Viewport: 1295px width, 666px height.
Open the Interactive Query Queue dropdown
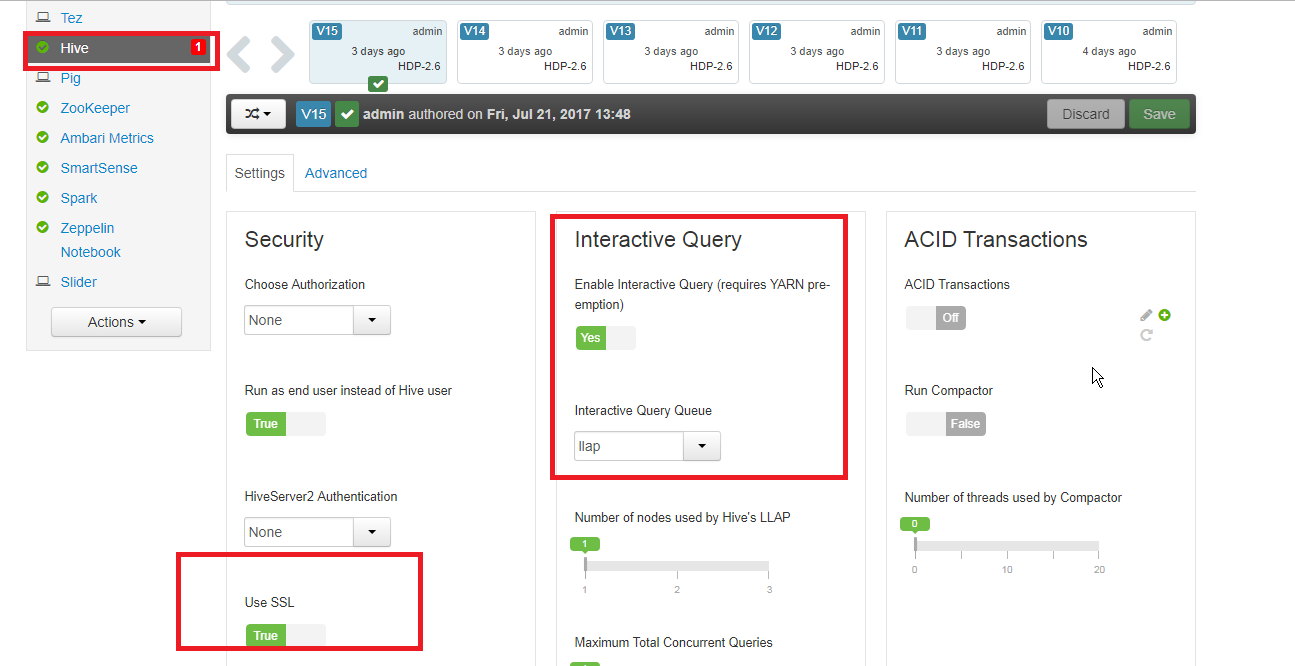701,446
